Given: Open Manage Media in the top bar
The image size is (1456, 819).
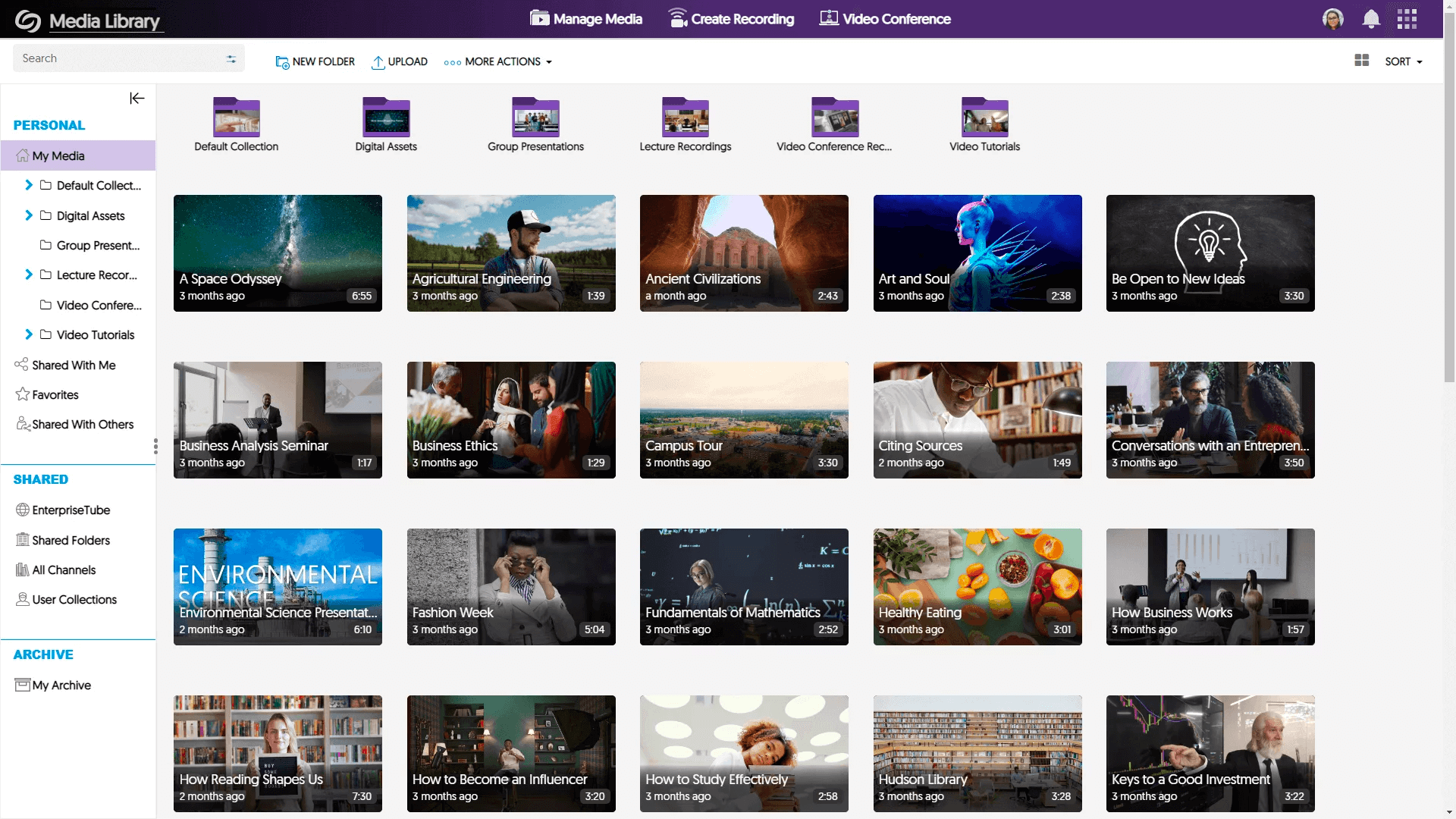Looking at the screenshot, I should click(585, 19).
